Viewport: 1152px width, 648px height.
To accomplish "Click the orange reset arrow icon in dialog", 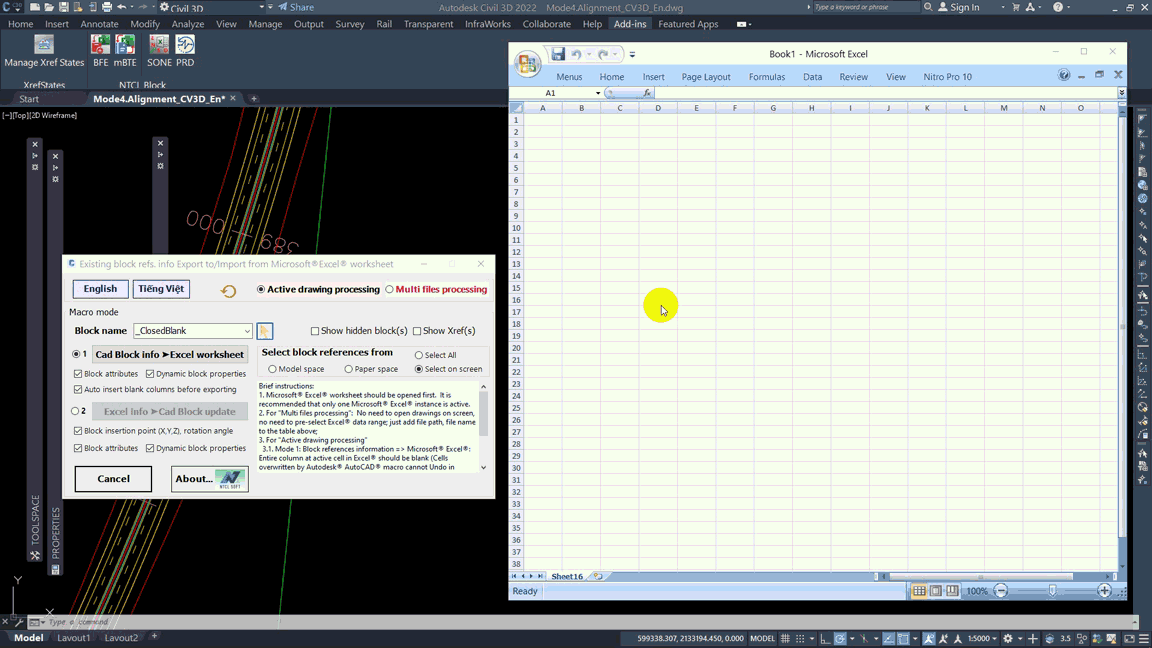I will [x=228, y=291].
